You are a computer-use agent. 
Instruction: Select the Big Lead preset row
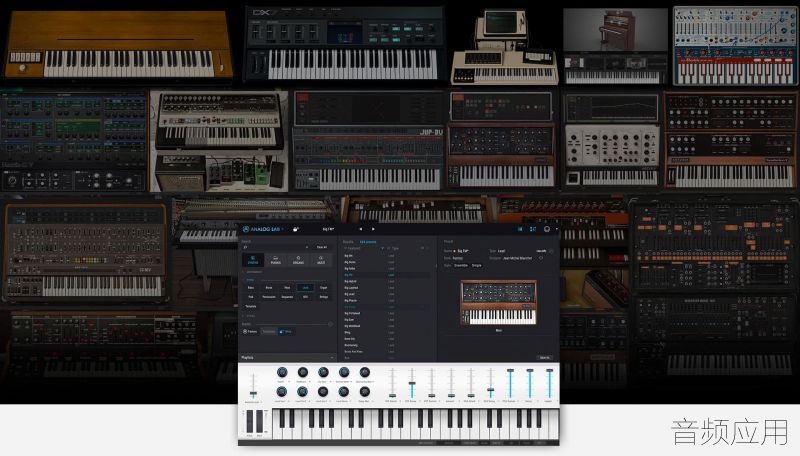(x=387, y=294)
